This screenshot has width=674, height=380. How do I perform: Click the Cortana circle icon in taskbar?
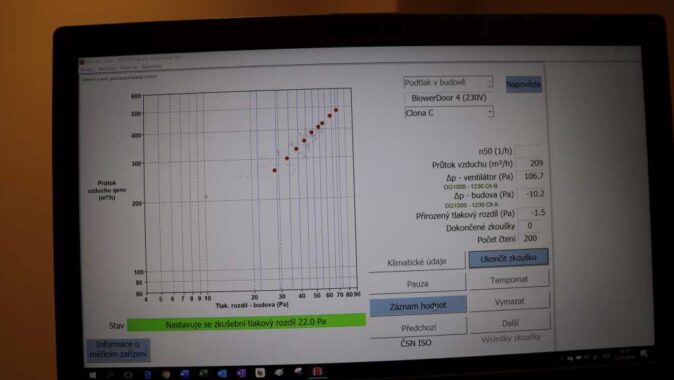click(128, 375)
